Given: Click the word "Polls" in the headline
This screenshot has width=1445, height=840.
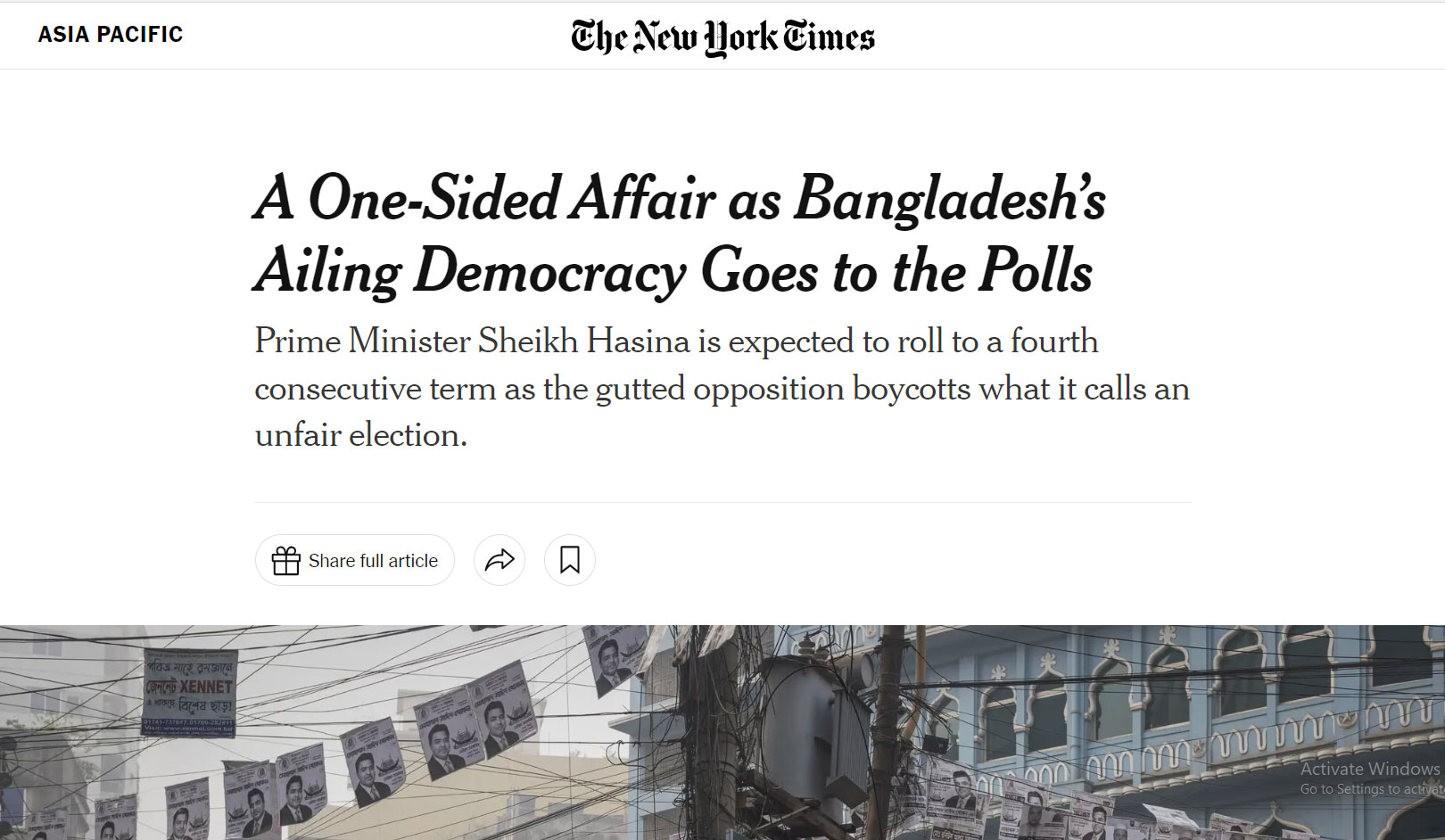Looking at the screenshot, I should point(1036,270).
